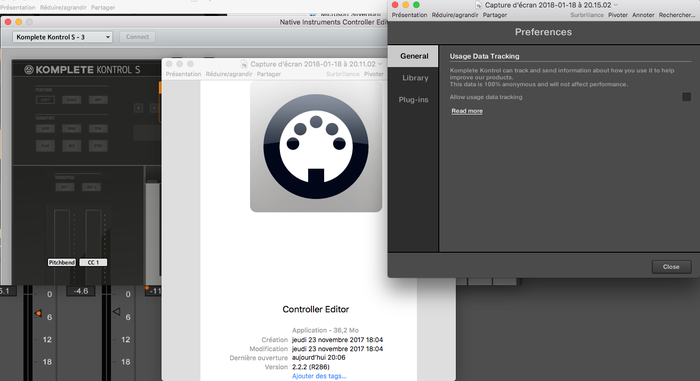The height and width of the screenshot is (381, 700).
Task: Click the Application - 36,2 Mo text
Action: pyautogui.click(x=325, y=330)
